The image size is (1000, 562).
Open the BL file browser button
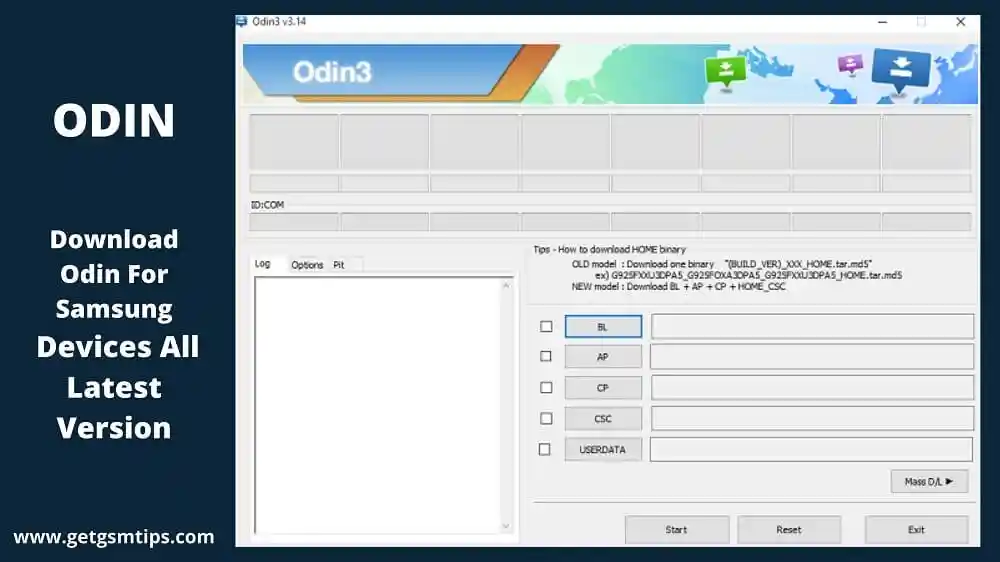[x=603, y=327]
